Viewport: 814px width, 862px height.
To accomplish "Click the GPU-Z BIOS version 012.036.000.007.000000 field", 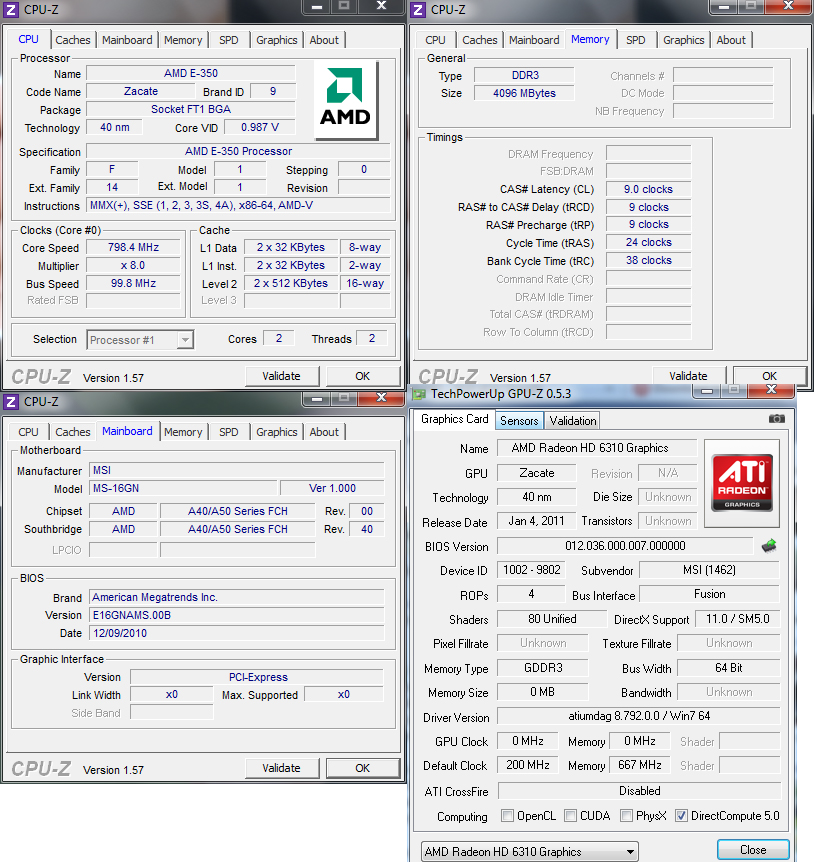I will pos(625,546).
